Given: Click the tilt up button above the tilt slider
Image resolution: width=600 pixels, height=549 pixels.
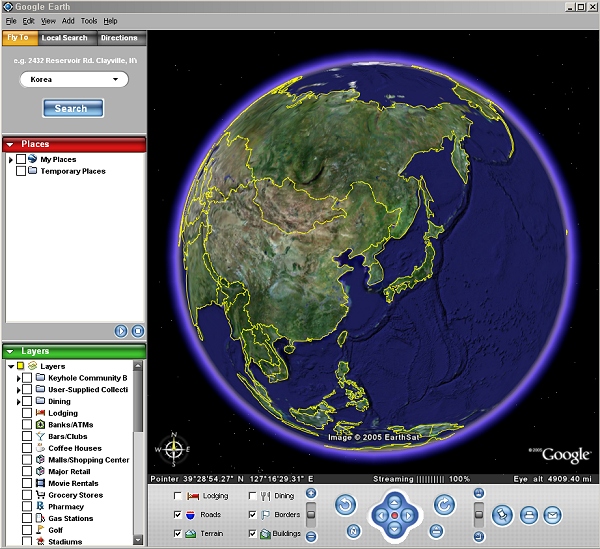Looking at the screenshot, I should (x=479, y=493).
